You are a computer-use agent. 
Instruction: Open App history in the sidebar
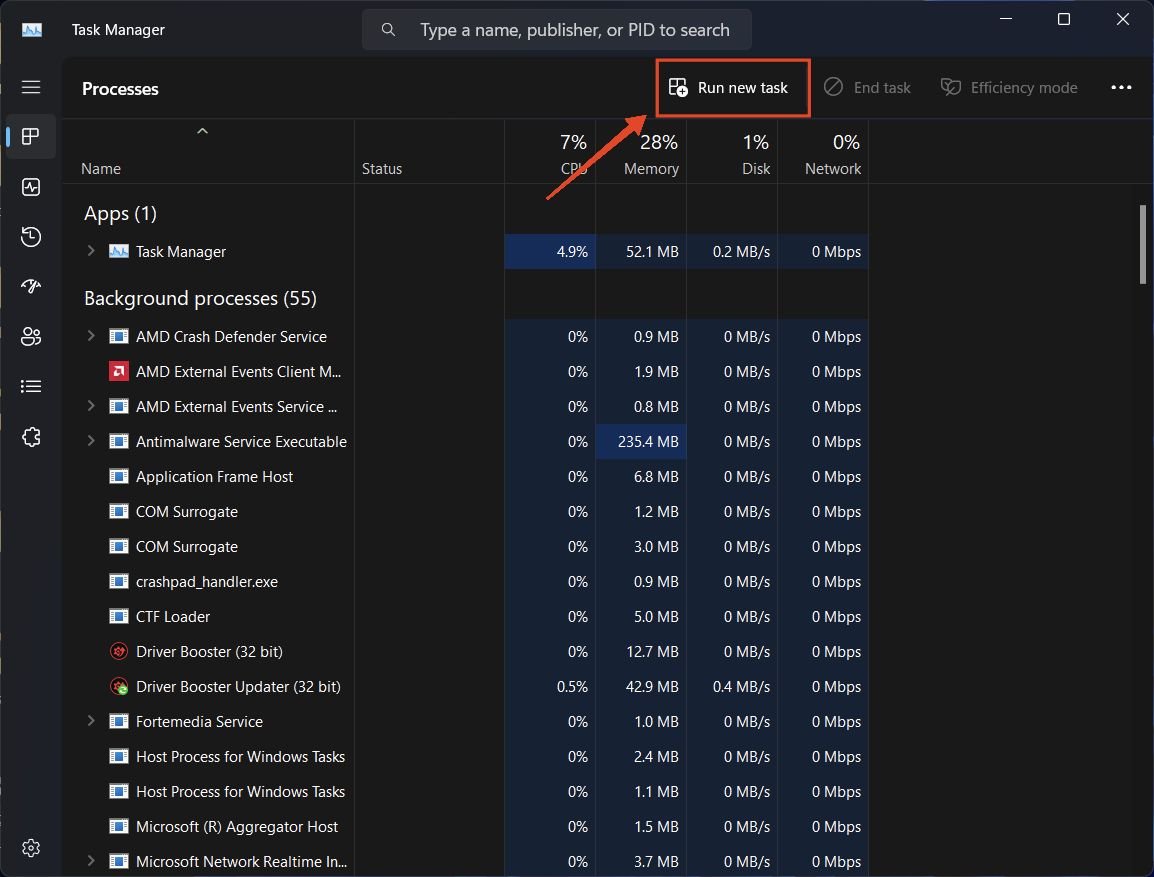pos(31,237)
